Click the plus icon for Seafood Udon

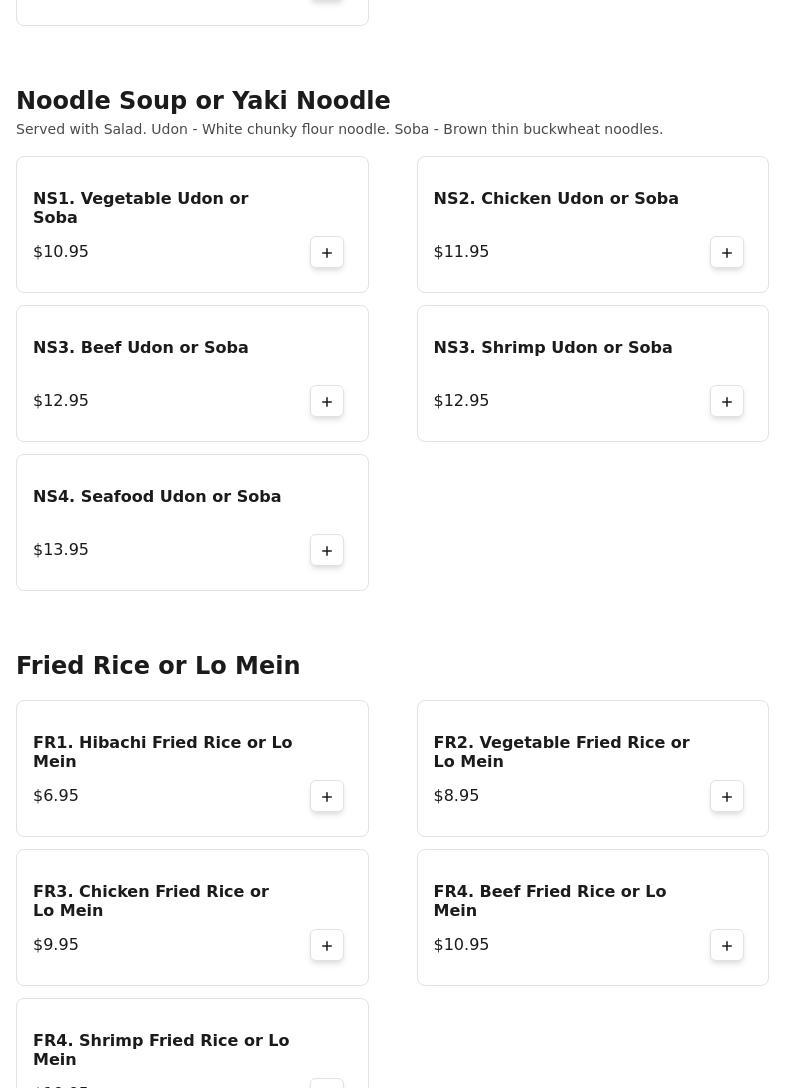pyautogui.click(x=327, y=550)
